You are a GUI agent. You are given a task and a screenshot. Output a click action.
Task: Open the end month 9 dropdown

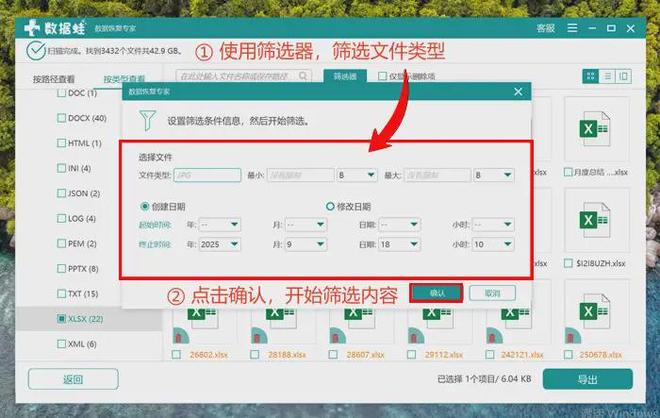pyautogui.click(x=305, y=244)
